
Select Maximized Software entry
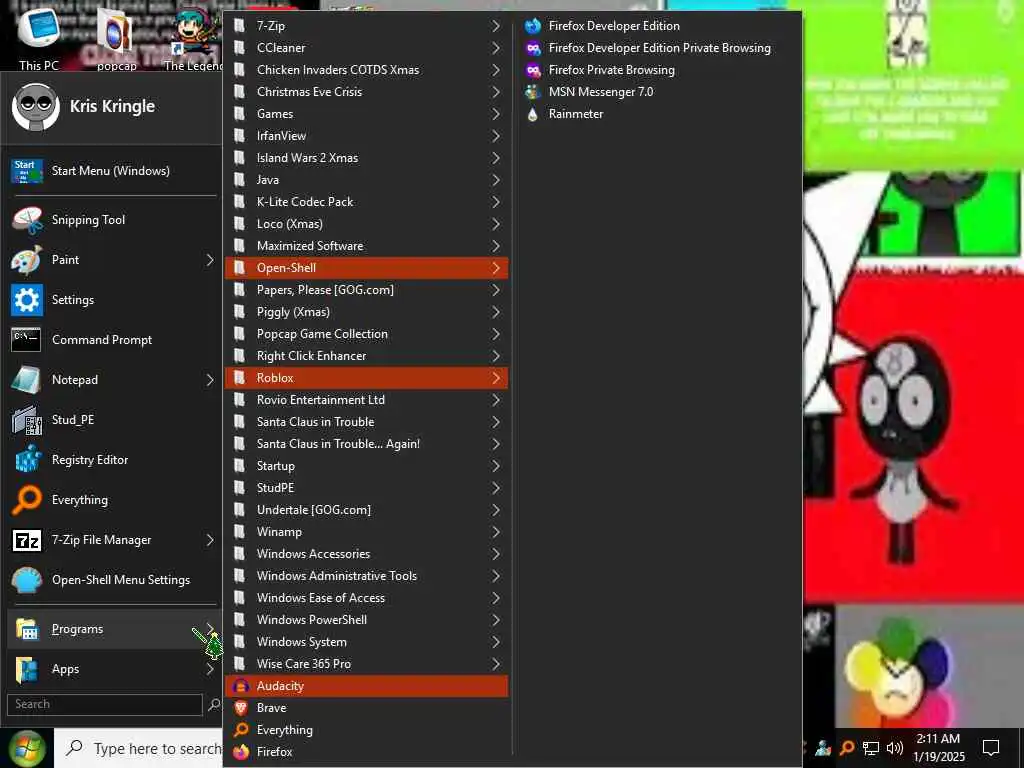366,246
